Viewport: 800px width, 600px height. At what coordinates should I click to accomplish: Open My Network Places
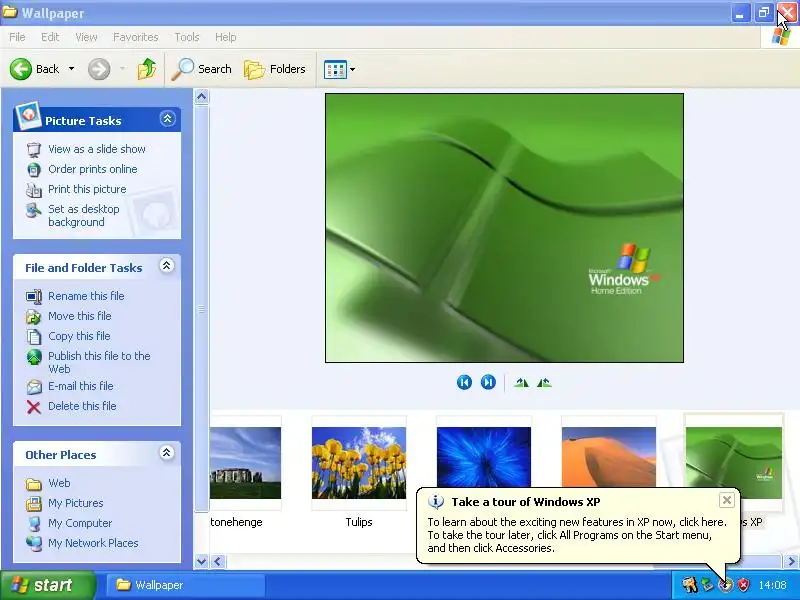(93, 543)
